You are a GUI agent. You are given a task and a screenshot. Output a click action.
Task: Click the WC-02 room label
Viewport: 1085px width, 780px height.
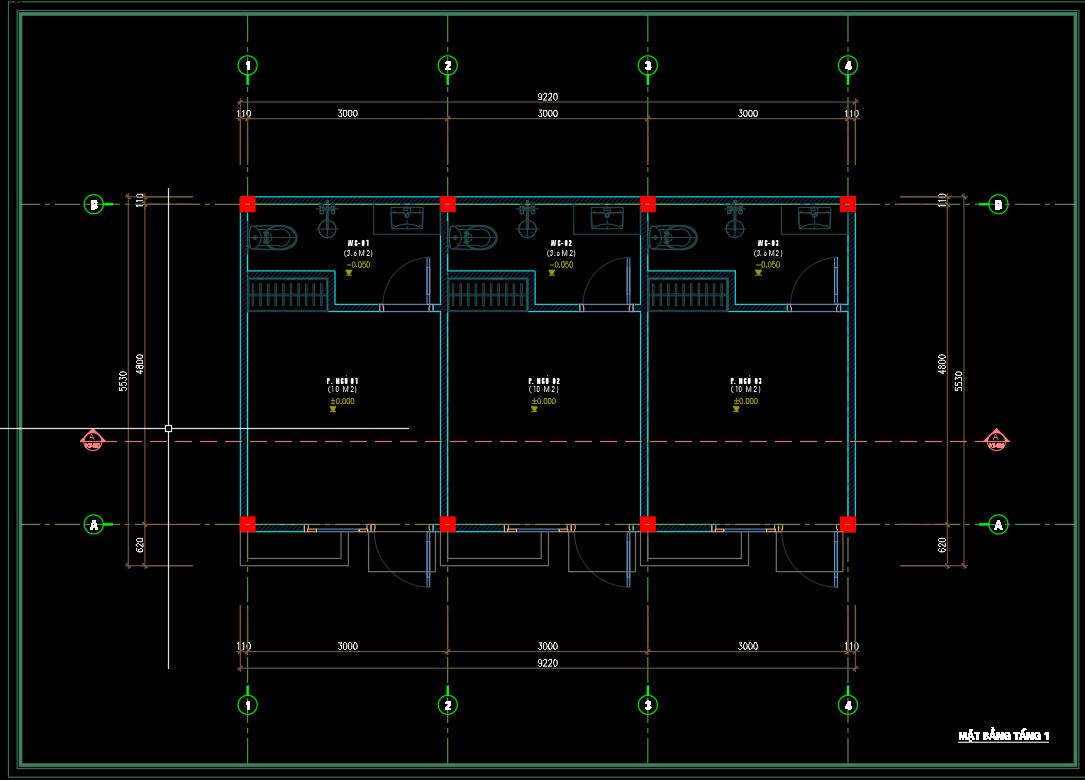point(561,244)
